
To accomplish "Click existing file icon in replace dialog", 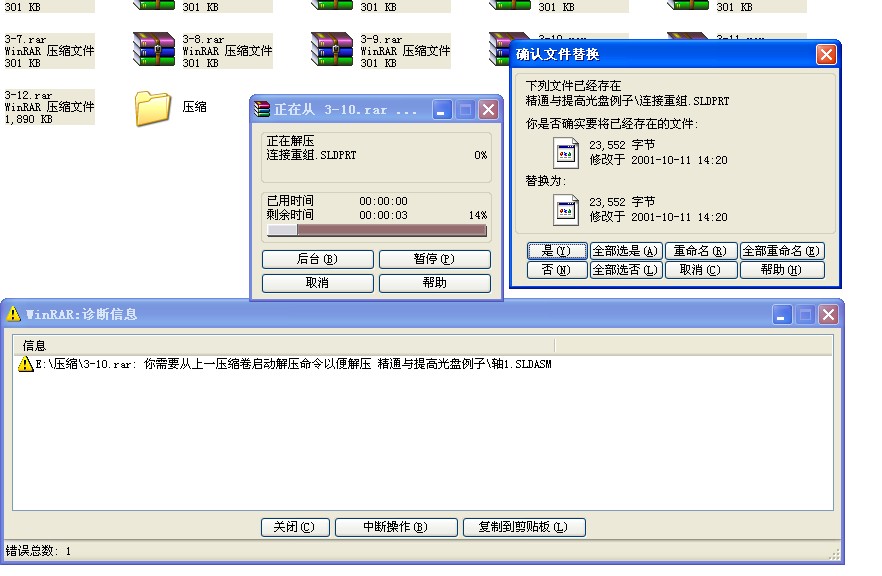I will 566,153.
